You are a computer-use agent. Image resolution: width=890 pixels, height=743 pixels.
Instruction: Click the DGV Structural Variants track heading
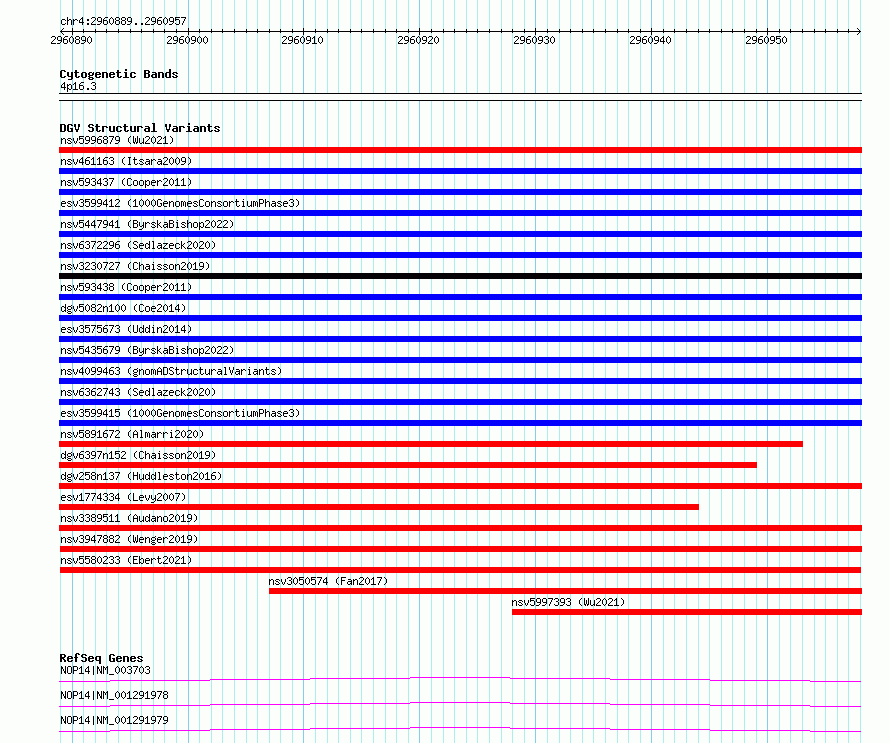click(140, 128)
